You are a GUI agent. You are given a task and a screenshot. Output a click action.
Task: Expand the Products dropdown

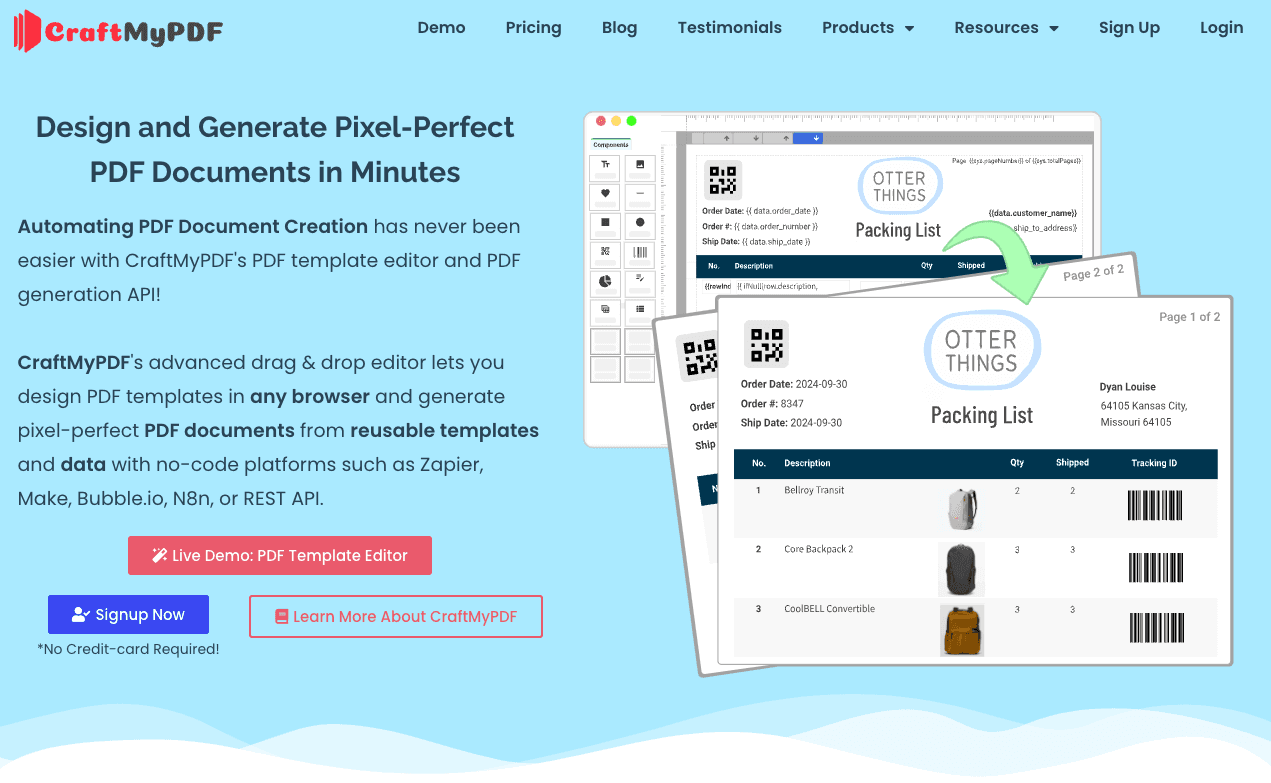click(x=866, y=28)
